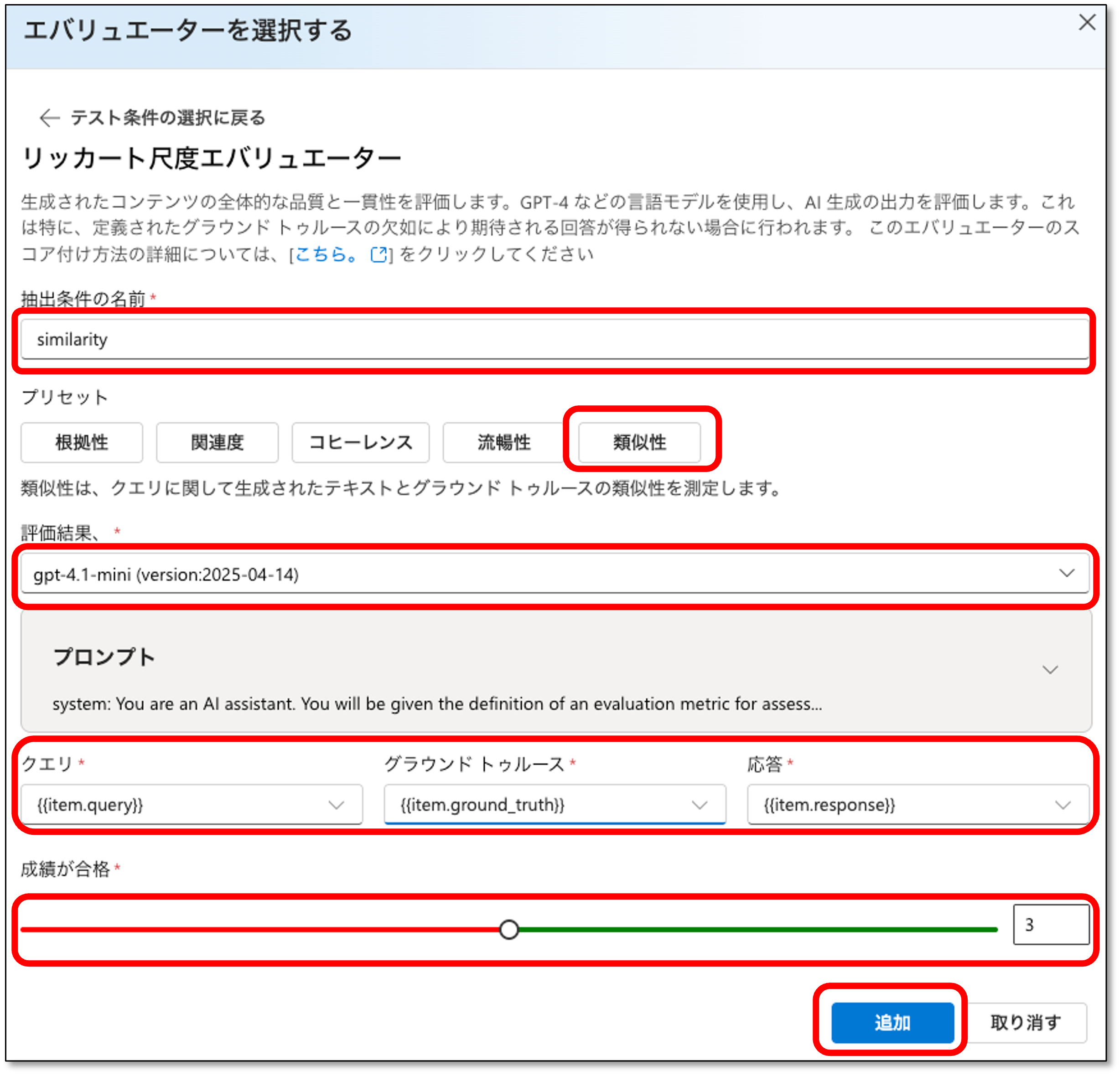Viewport: 1120px width, 1076px height.
Task: Select the 根拠性 preset
Action: click(82, 442)
